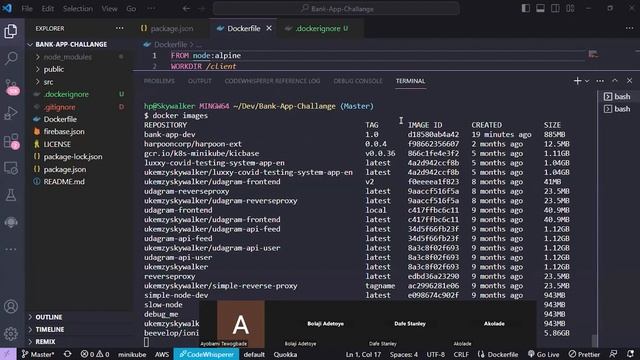
Task: Close the Dockerfile editor tab
Action: click(x=269, y=28)
